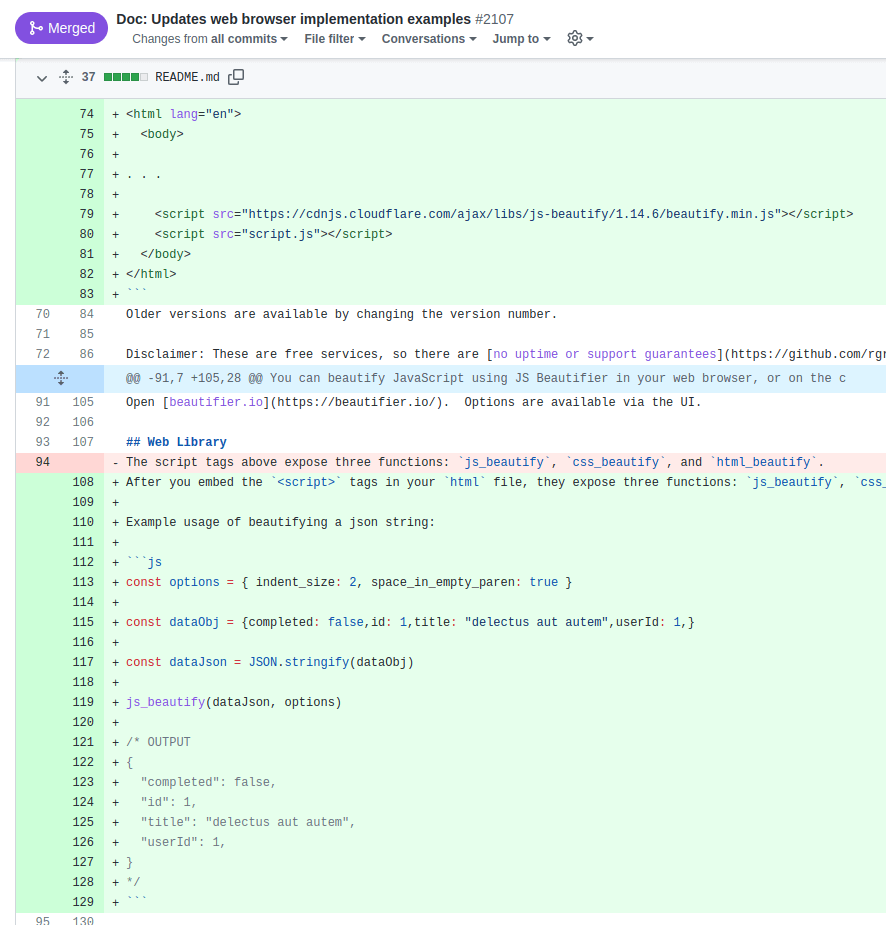Screen dimensions: 886x925
Task: Click the '<html lang="en">' line 74
Action: pos(183,114)
